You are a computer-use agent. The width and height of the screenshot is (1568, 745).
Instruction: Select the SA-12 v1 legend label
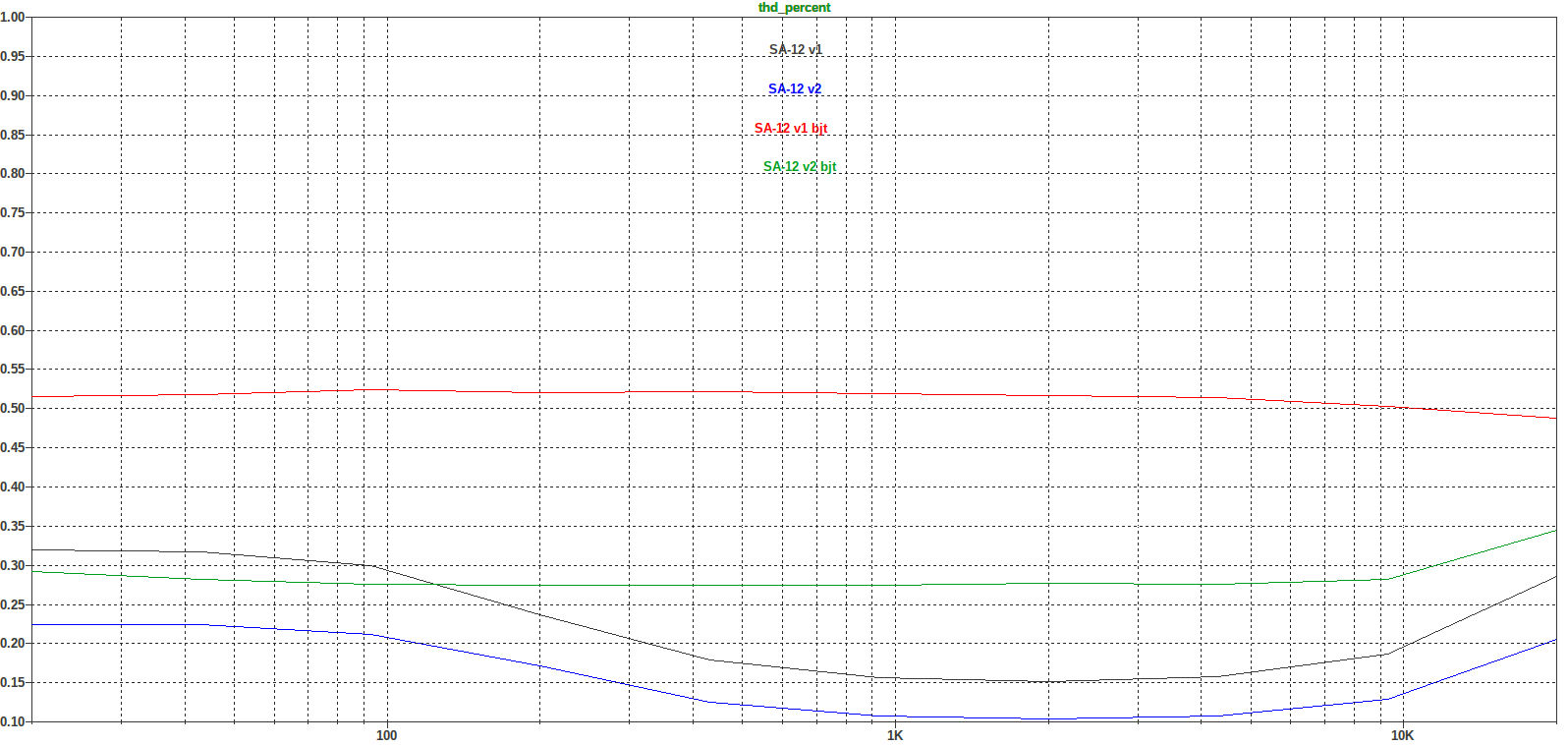click(796, 49)
